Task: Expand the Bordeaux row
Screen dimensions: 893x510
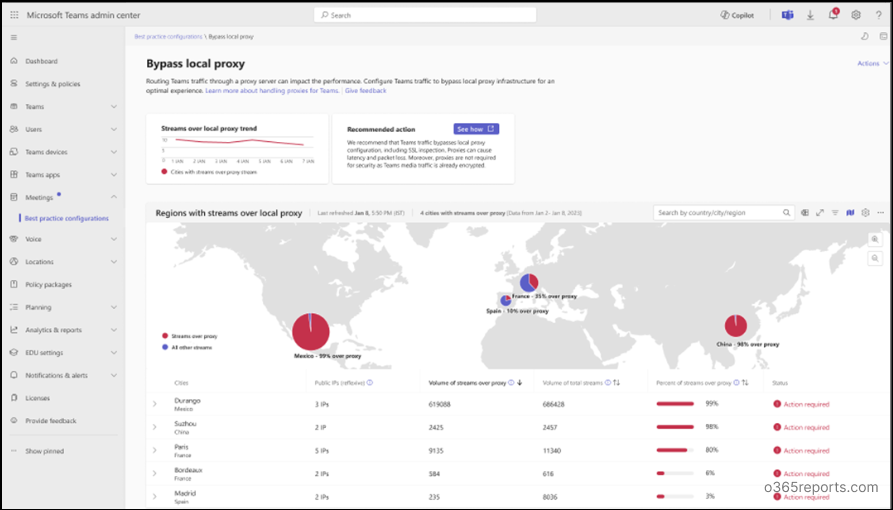Action: coord(154,474)
